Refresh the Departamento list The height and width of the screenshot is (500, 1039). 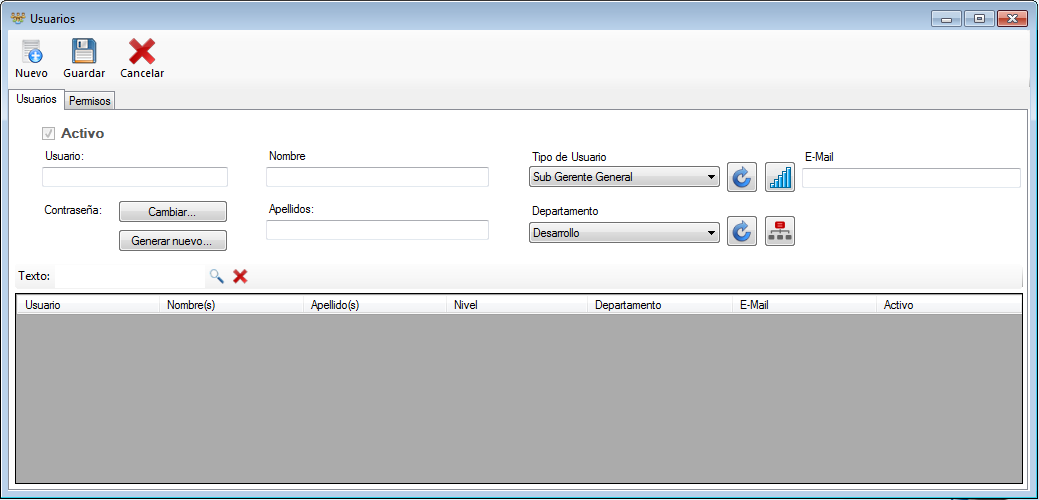point(742,231)
